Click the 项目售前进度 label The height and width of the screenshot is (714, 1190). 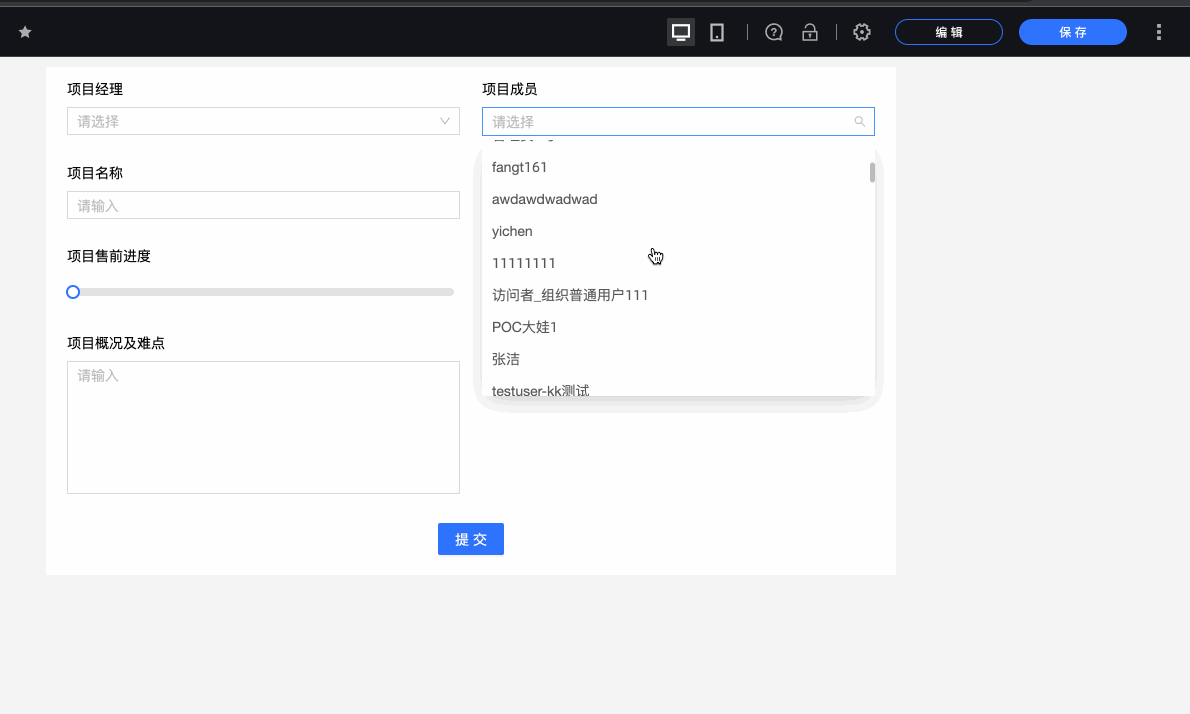109,256
